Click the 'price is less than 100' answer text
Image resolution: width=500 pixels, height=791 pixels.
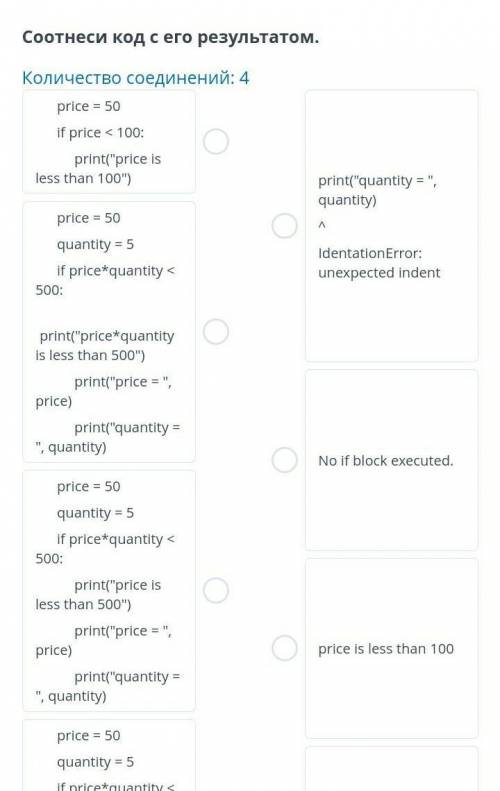click(x=386, y=649)
